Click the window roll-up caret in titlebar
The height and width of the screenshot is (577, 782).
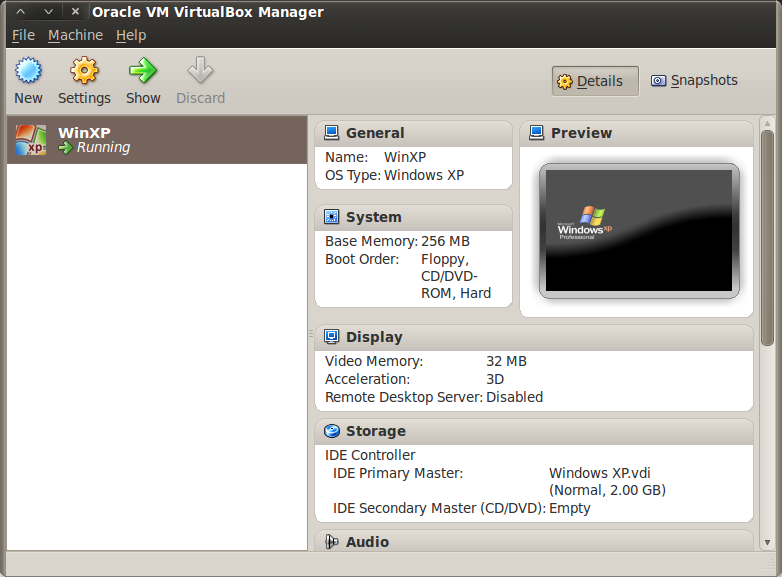click(20, 11)
